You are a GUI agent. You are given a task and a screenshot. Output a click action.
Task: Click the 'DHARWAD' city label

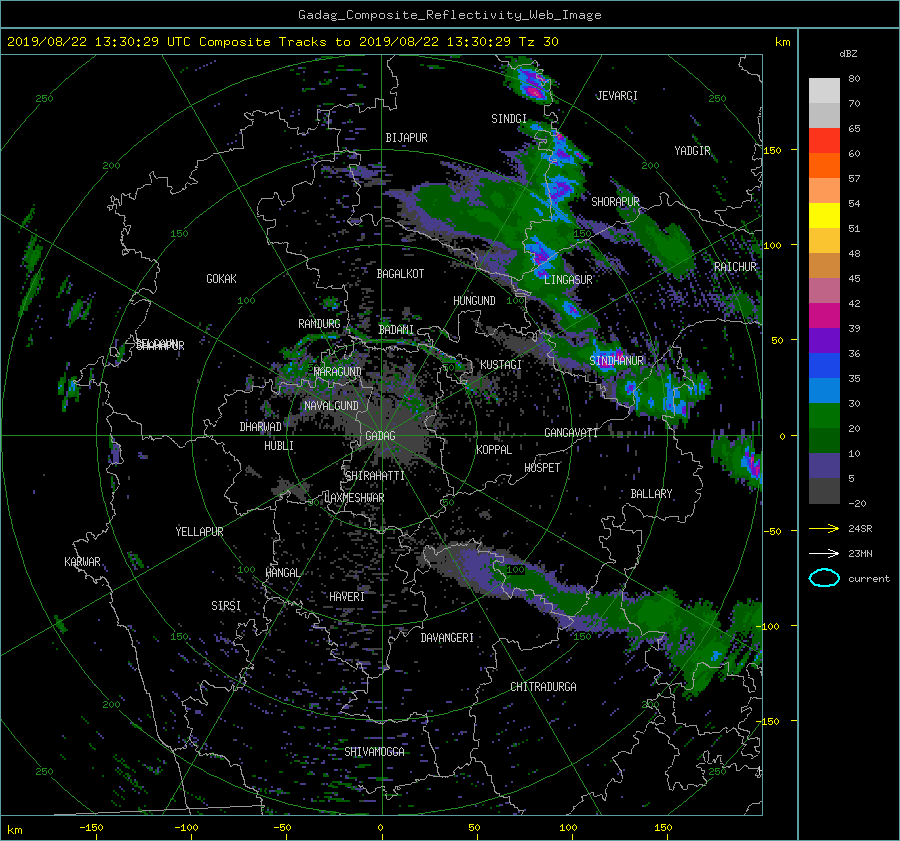point(260,427)
